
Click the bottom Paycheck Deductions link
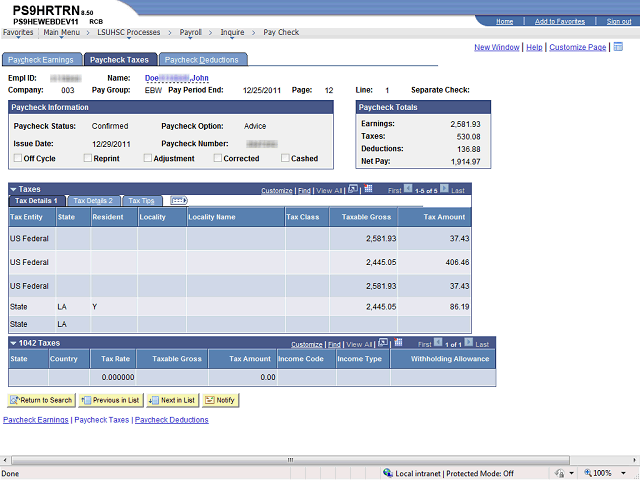coord(172,420)
